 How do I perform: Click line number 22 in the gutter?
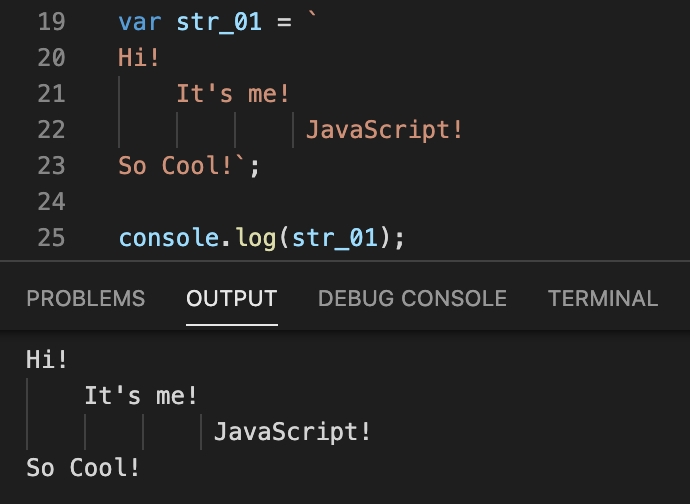coord(51,130)
